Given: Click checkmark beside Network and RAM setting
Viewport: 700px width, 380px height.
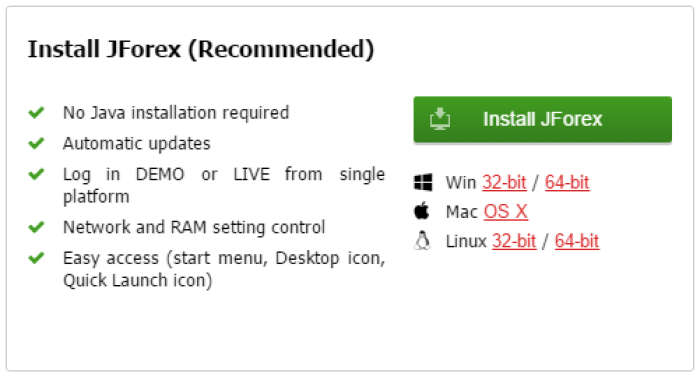Looking at the screenshot, I should [x=36, y=227].
